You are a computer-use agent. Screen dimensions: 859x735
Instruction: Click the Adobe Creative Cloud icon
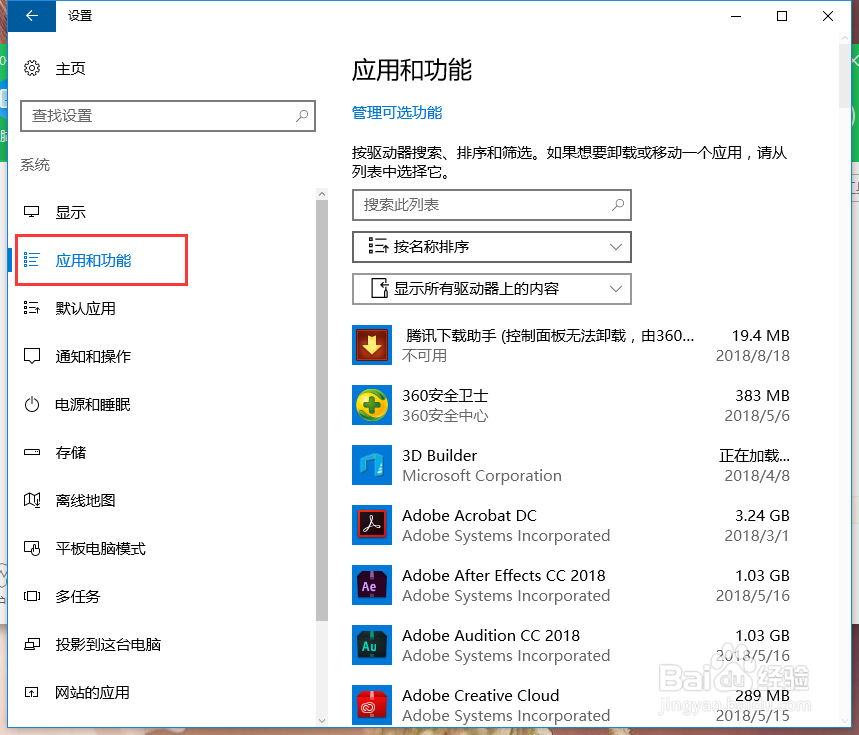[372, 705]
